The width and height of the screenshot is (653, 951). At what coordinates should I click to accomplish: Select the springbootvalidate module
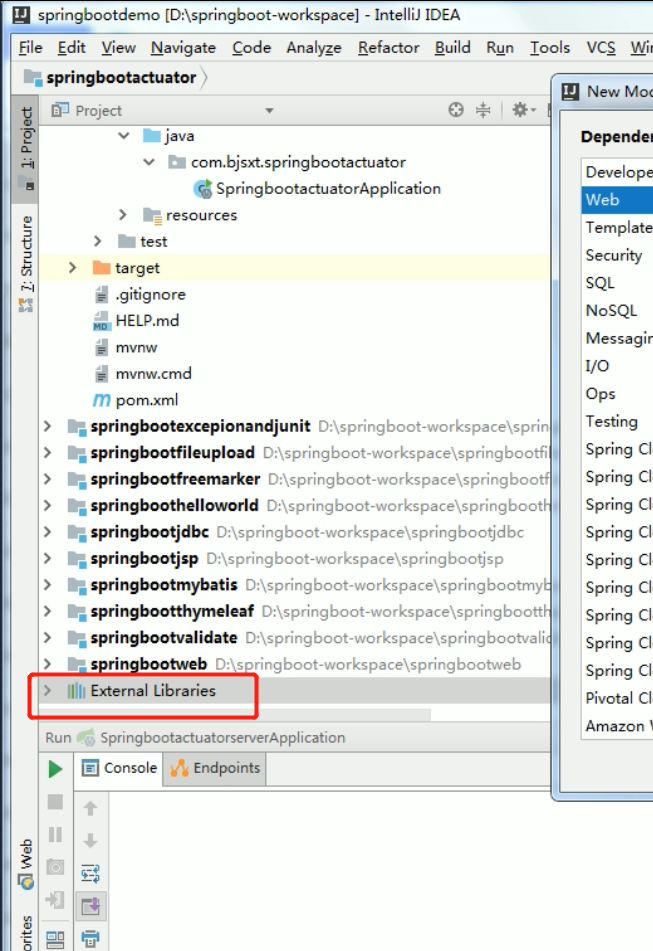coord(164,637)
